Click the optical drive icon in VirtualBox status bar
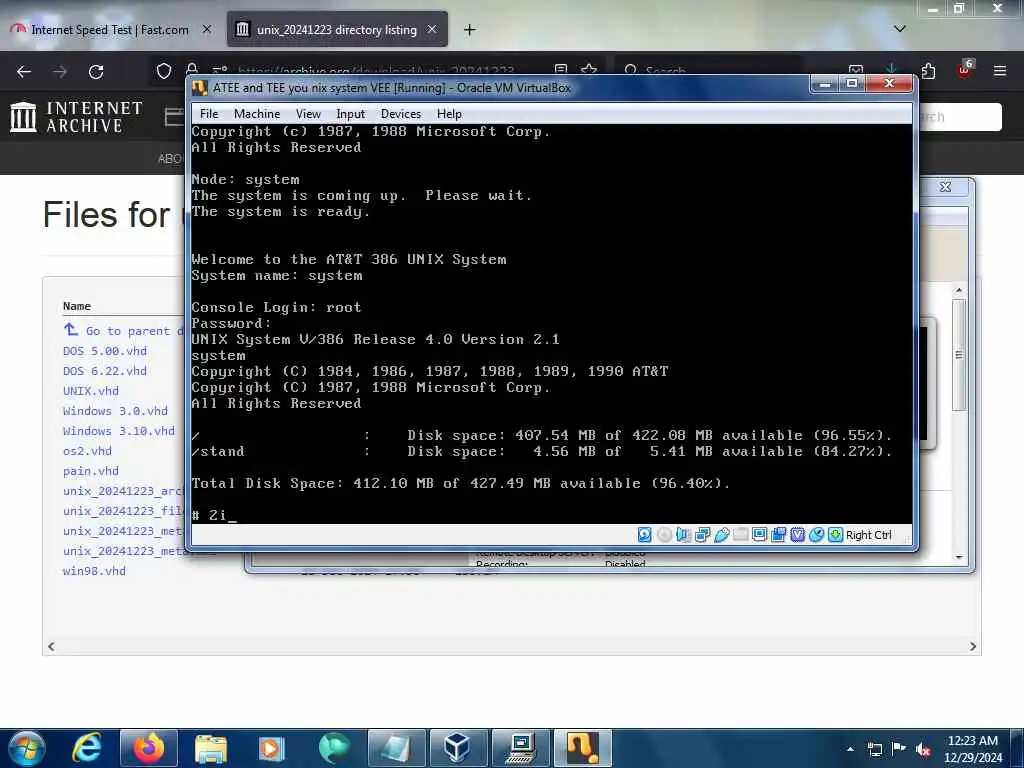1024x768 pixels. (664, 535)
